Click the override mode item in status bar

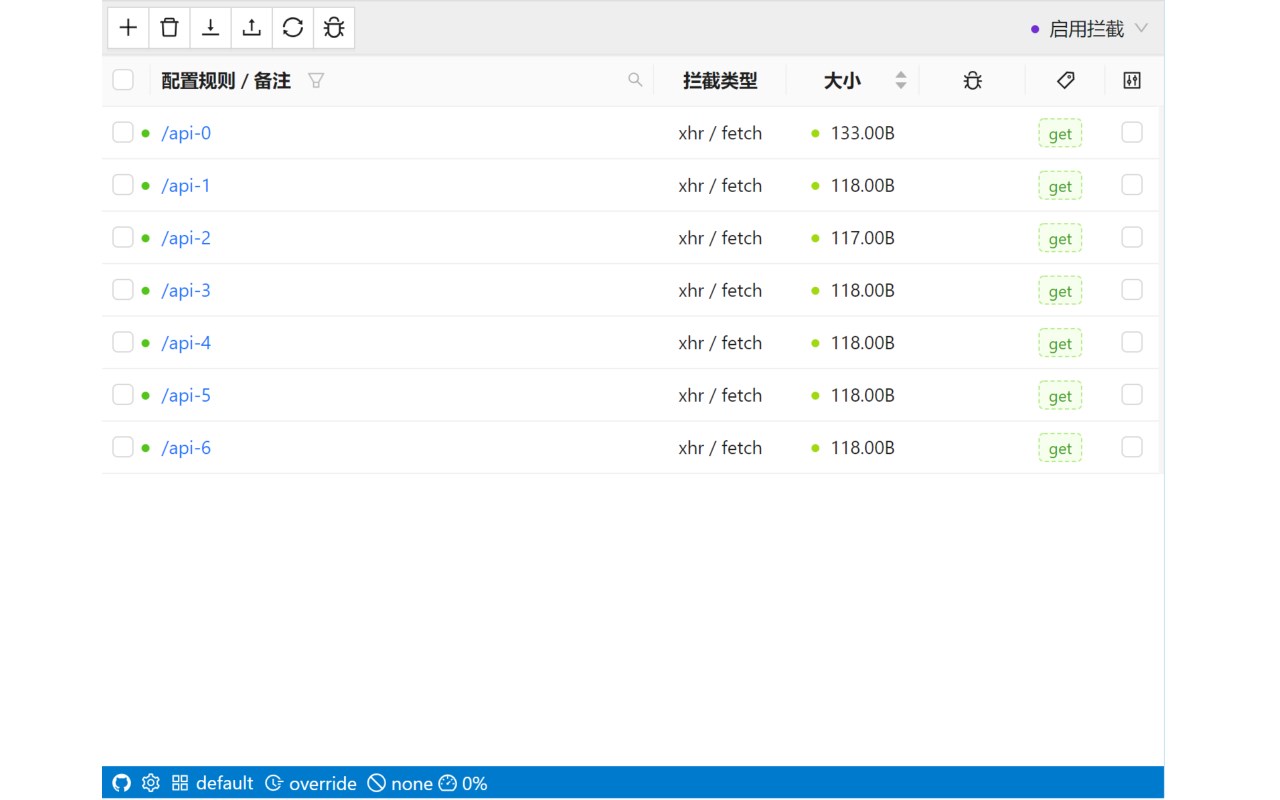click(311, 783)
